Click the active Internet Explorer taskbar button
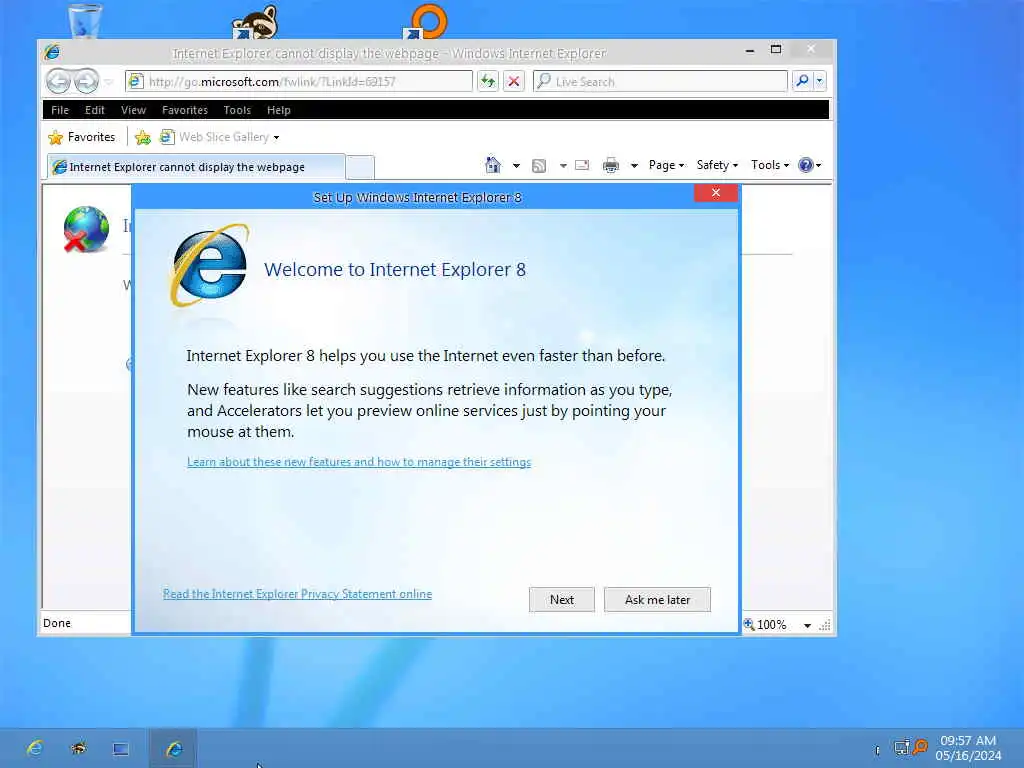The height and width of the screenshot is (768, 1024). (x=173, y=748)
